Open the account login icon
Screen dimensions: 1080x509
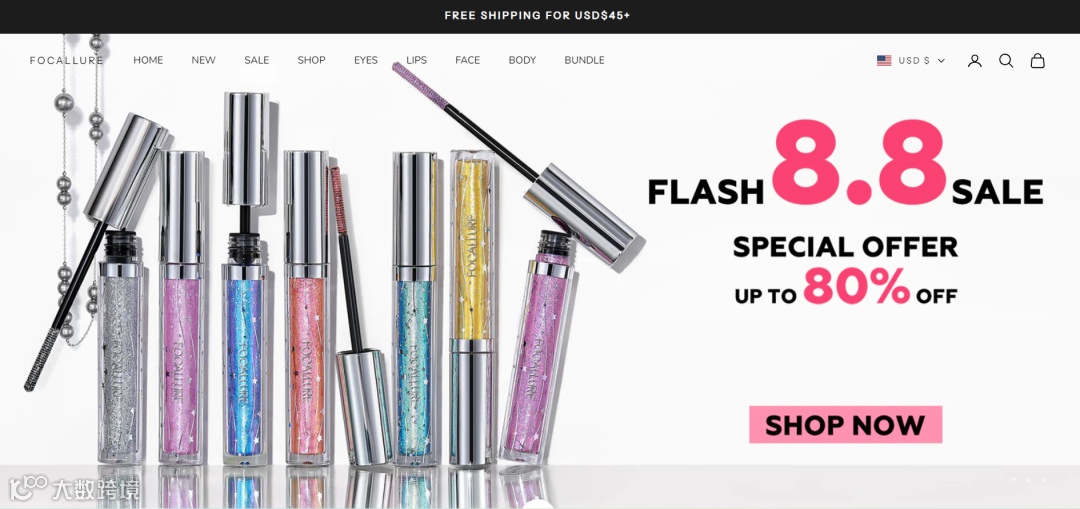974,61
